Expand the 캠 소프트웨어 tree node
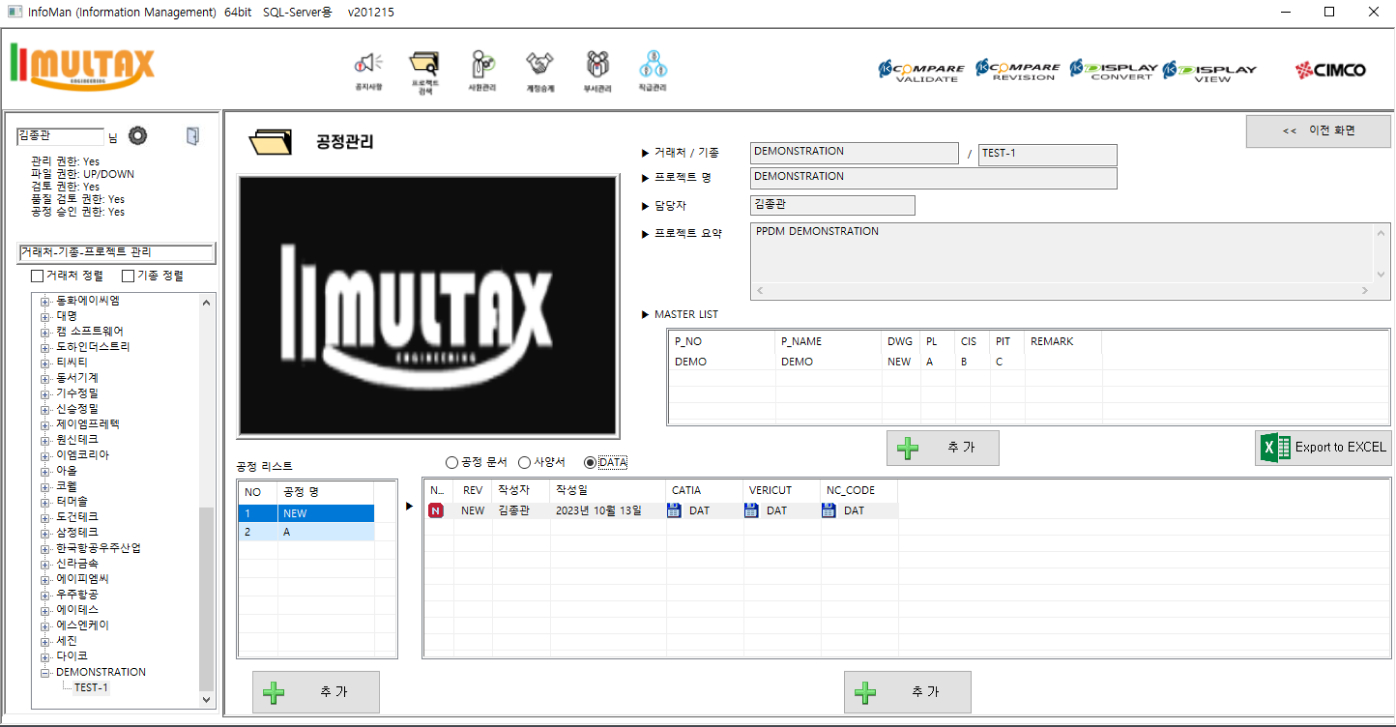This screenshot has width=1396, height=727. 45,331
